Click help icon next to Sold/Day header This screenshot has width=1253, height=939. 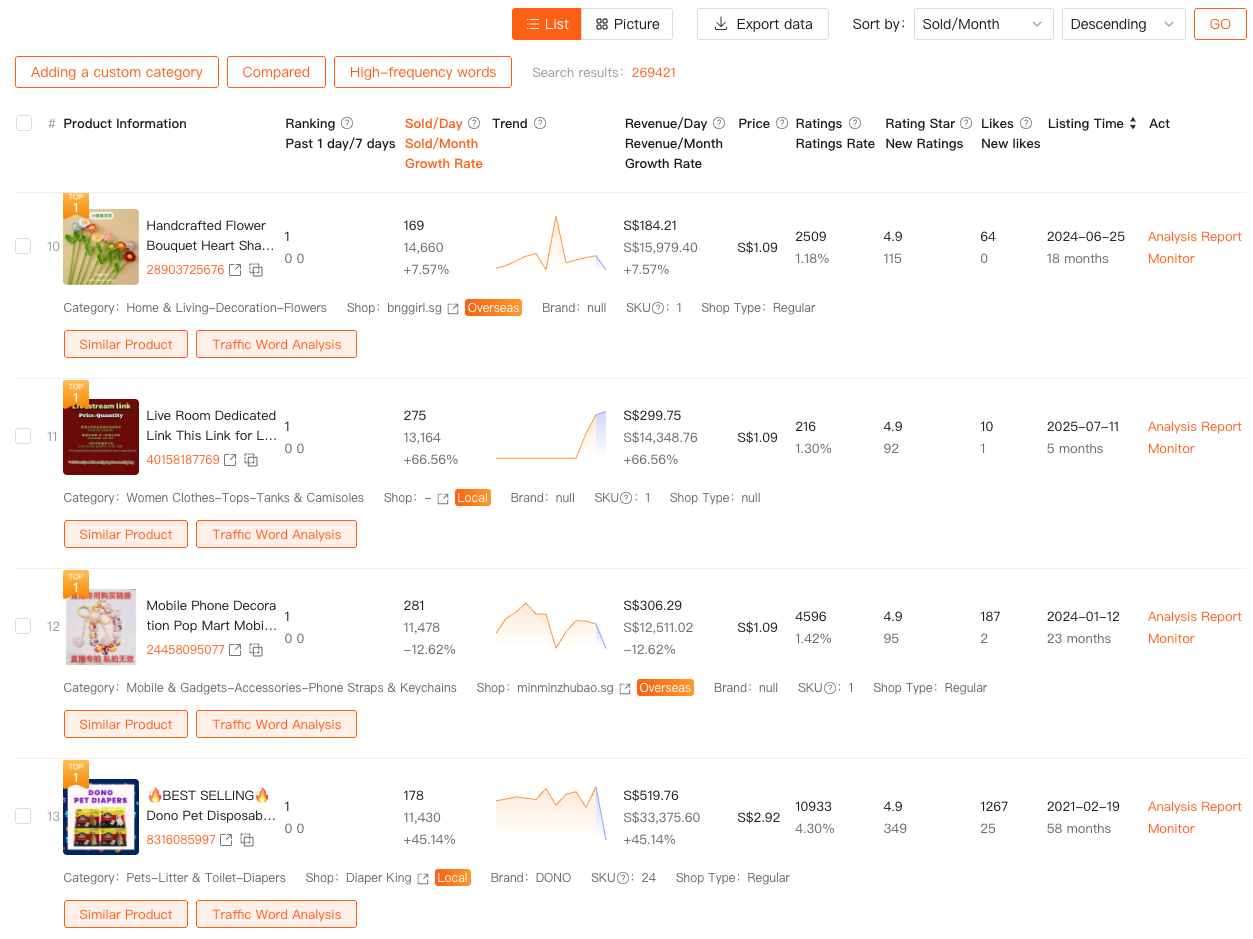point(474,124)
